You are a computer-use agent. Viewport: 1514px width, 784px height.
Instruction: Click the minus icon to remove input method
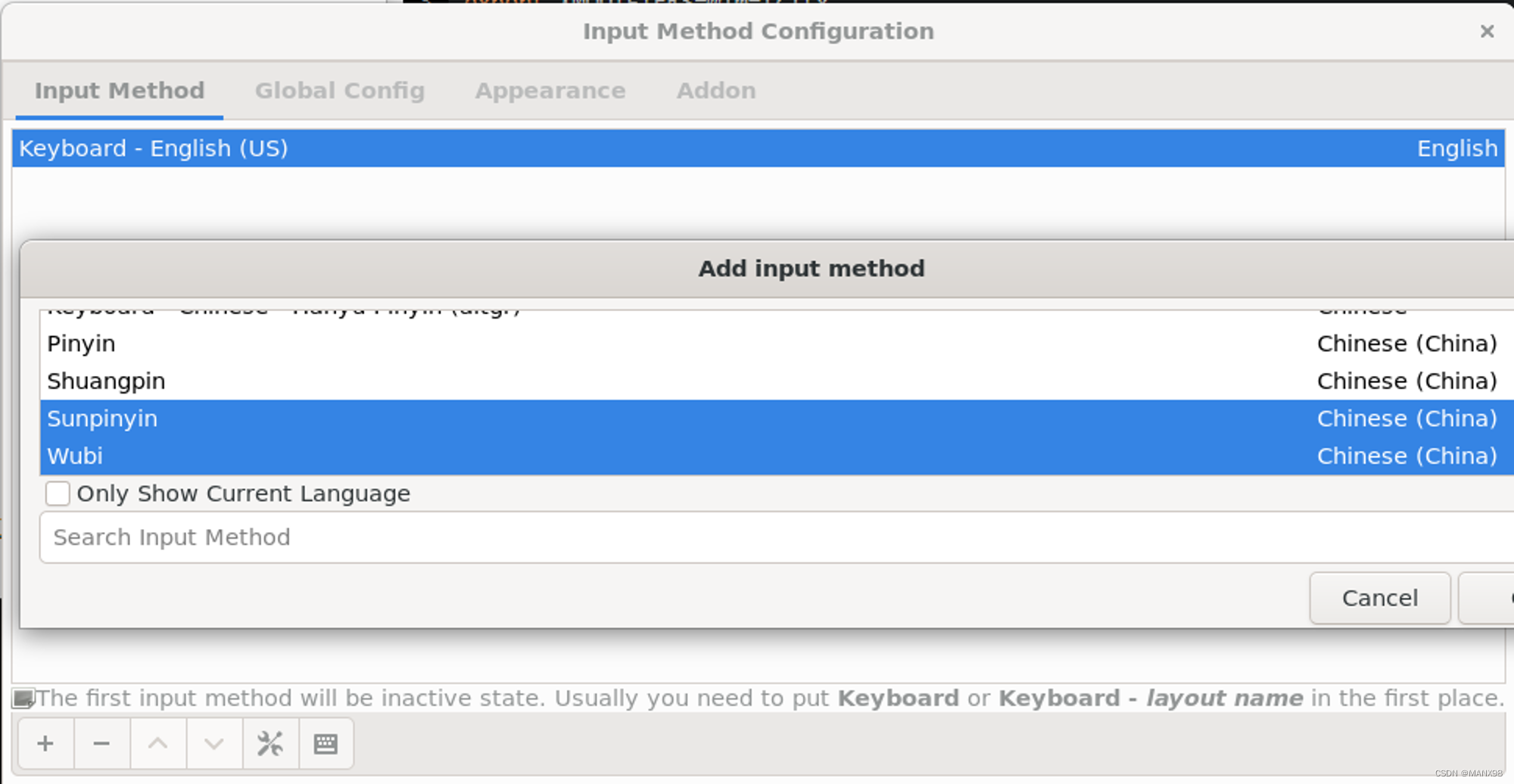[101, 744]
